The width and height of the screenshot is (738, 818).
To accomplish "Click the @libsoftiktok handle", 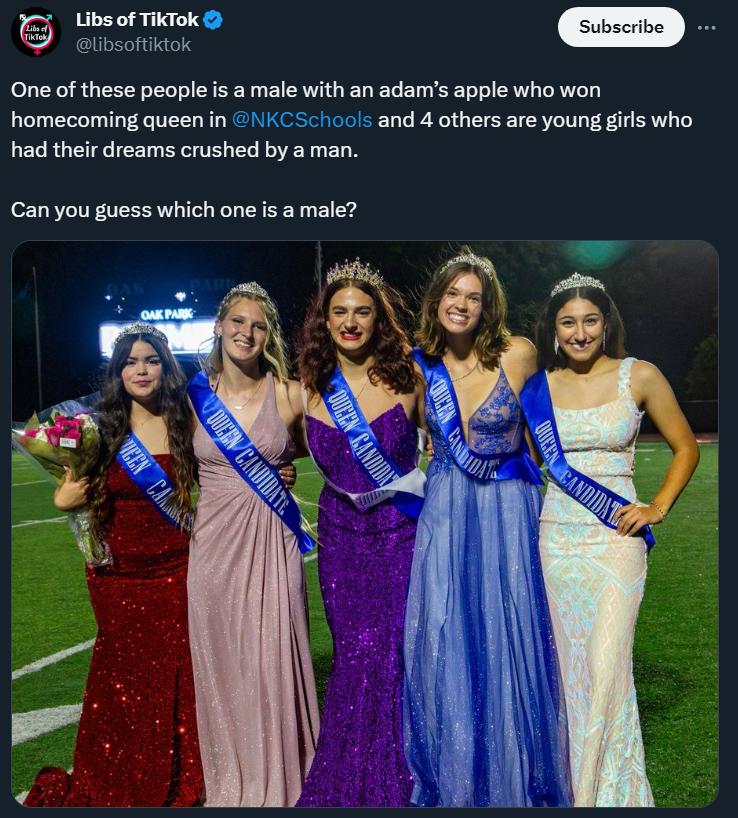I will (x=134, y=44).
